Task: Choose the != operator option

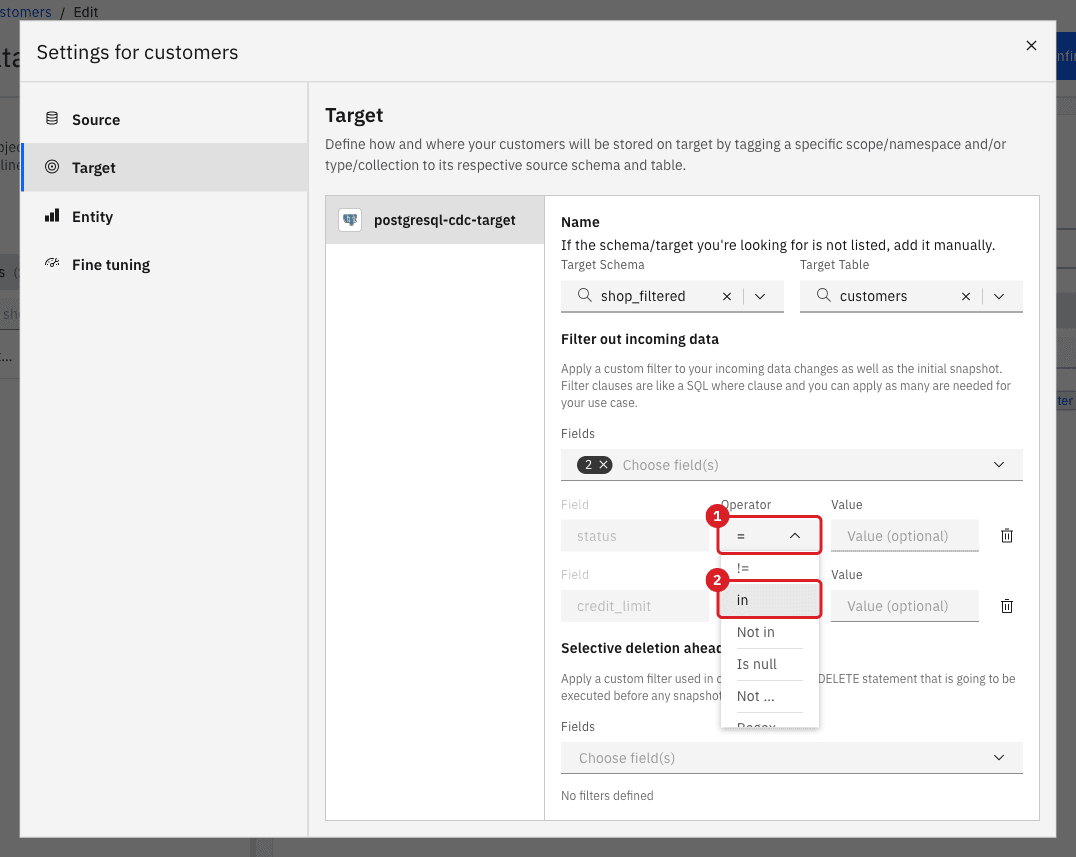Action: coord(769,568)
